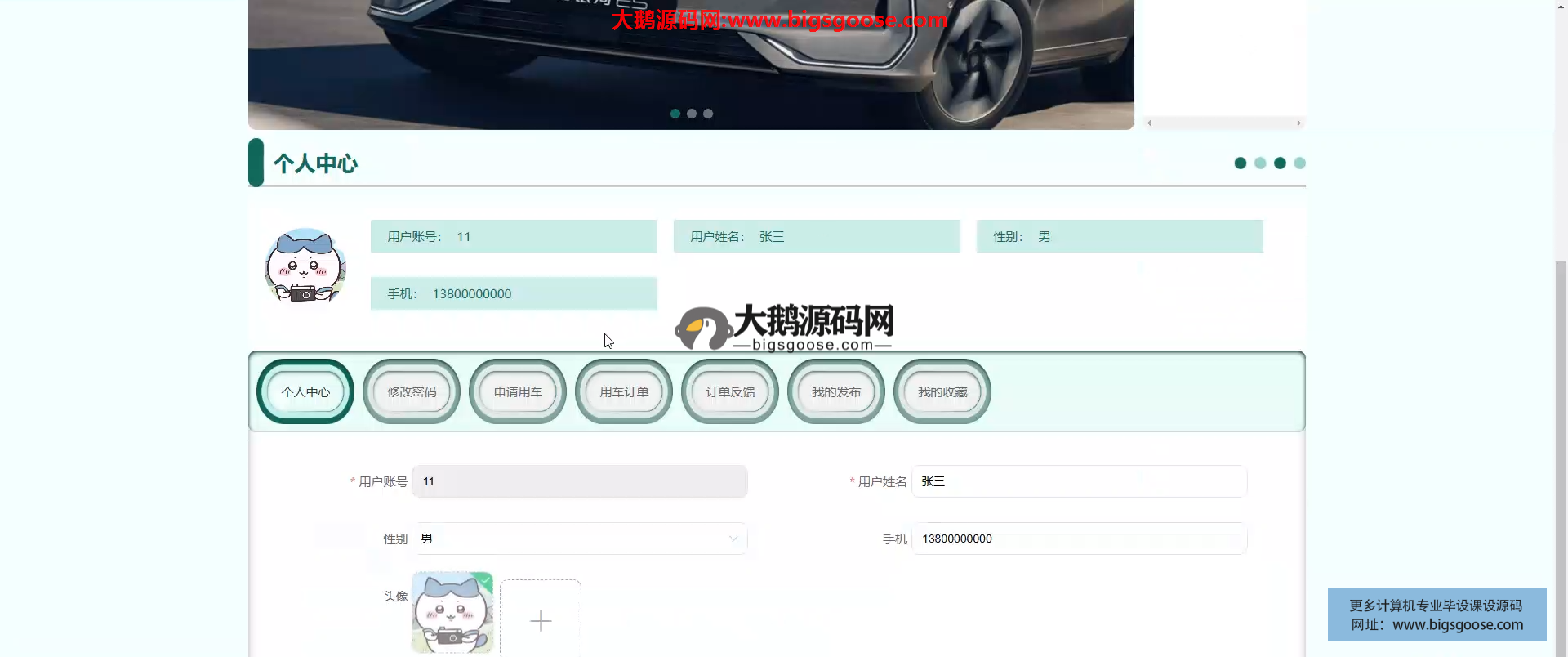
Task: Go to the 用车订单 tab
Action: pos(624,391)
